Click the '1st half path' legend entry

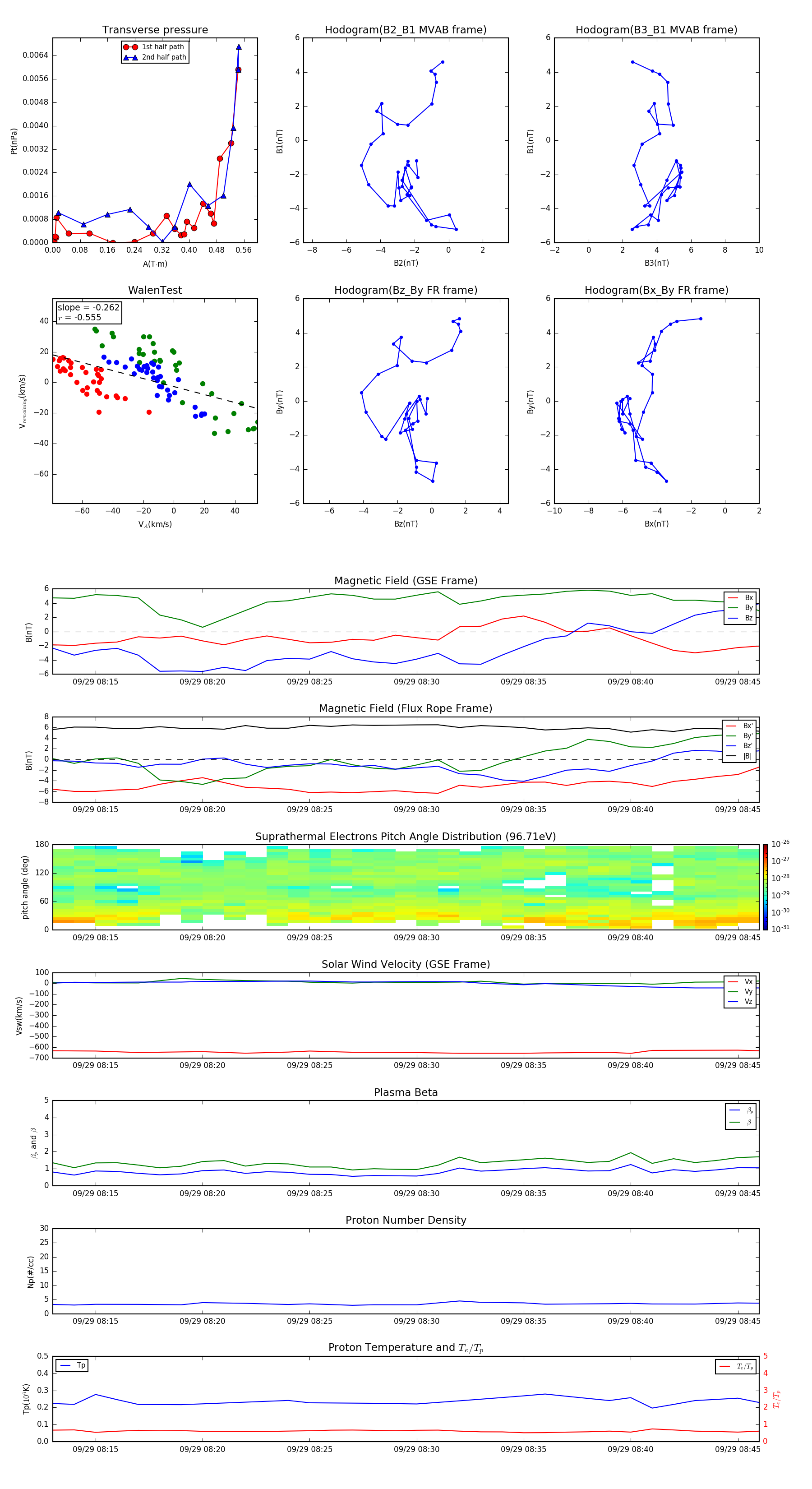154,47
